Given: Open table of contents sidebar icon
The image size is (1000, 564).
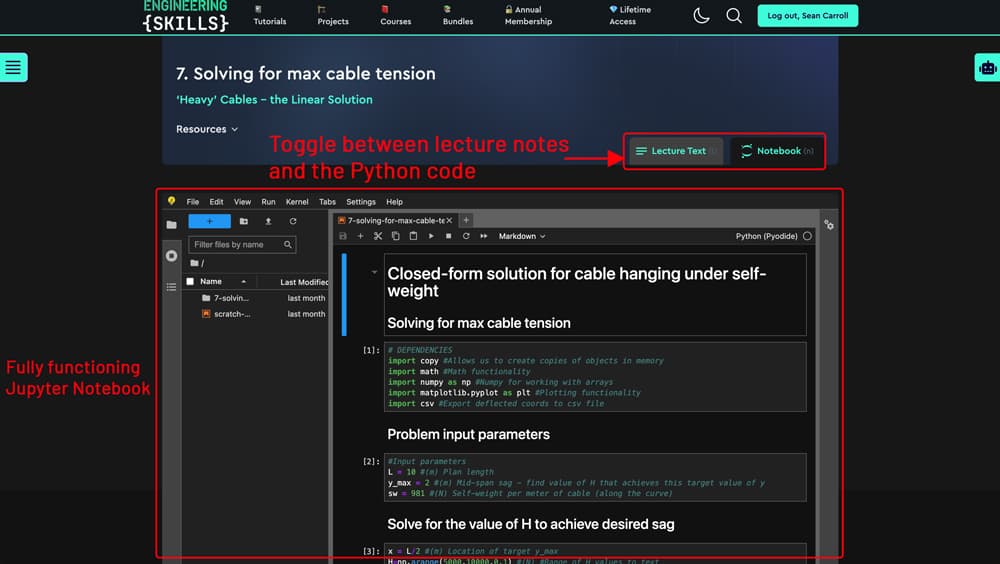Looking at the screenshot, I should coord(172,287).
